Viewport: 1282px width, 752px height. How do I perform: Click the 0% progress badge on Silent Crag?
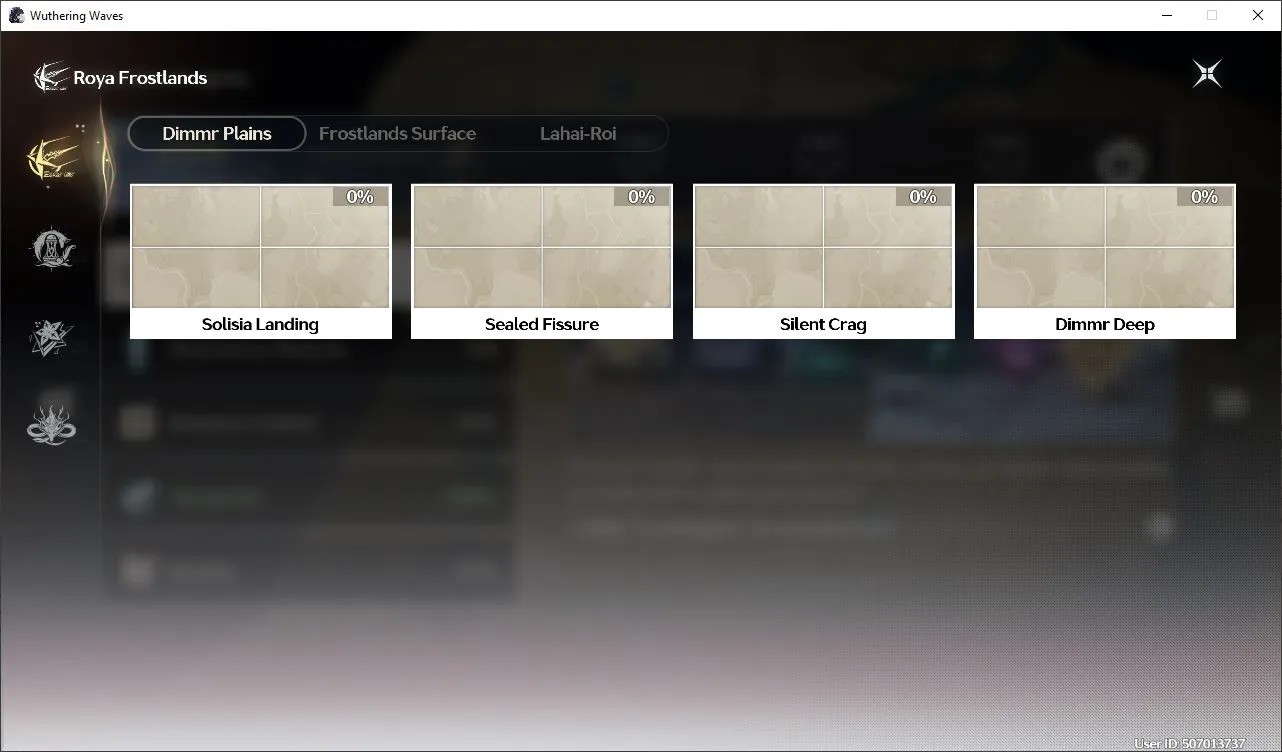923,197
